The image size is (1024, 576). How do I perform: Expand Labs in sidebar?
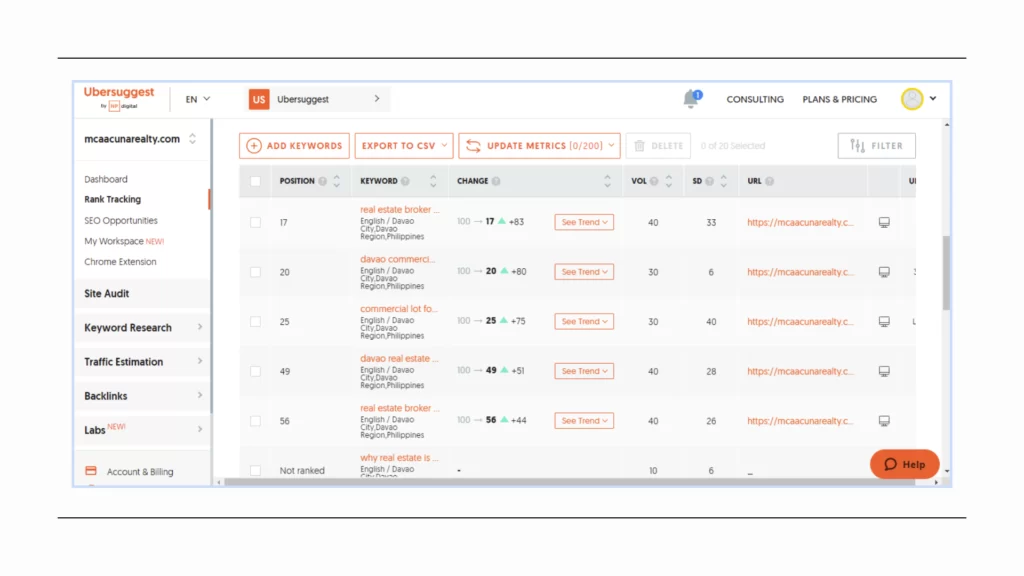(142, 430)
